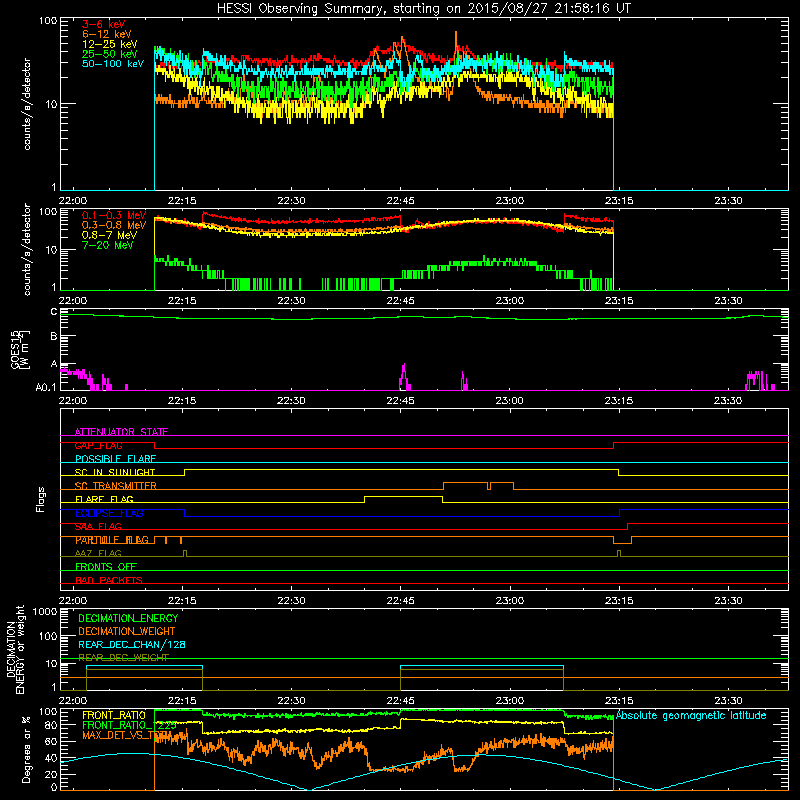Click the 25-50 keV legend entry
The height and width of the screenshot is (800, 800).
(x=109, y=54)
